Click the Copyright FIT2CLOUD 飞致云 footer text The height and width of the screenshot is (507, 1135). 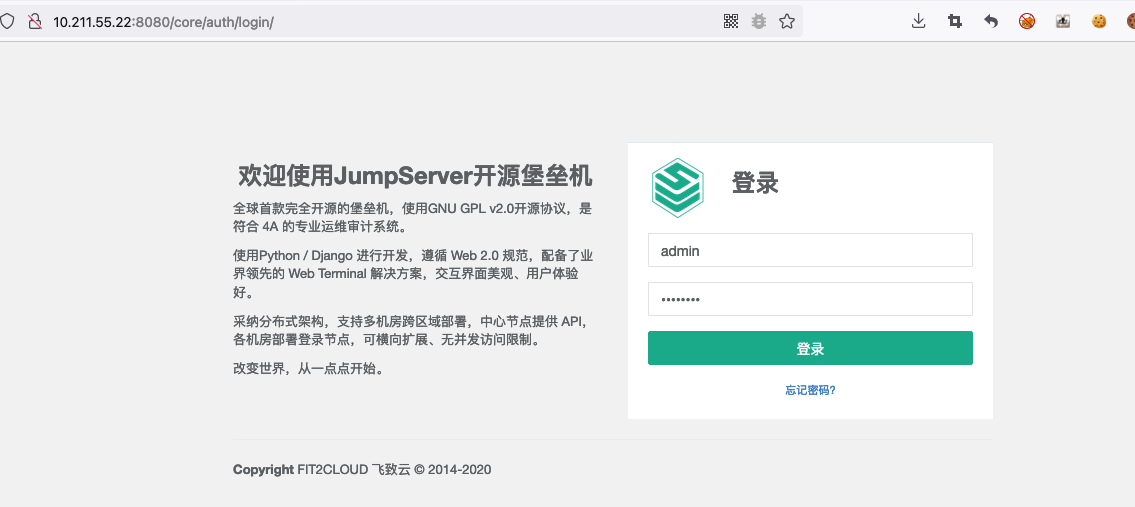[362, 469]
